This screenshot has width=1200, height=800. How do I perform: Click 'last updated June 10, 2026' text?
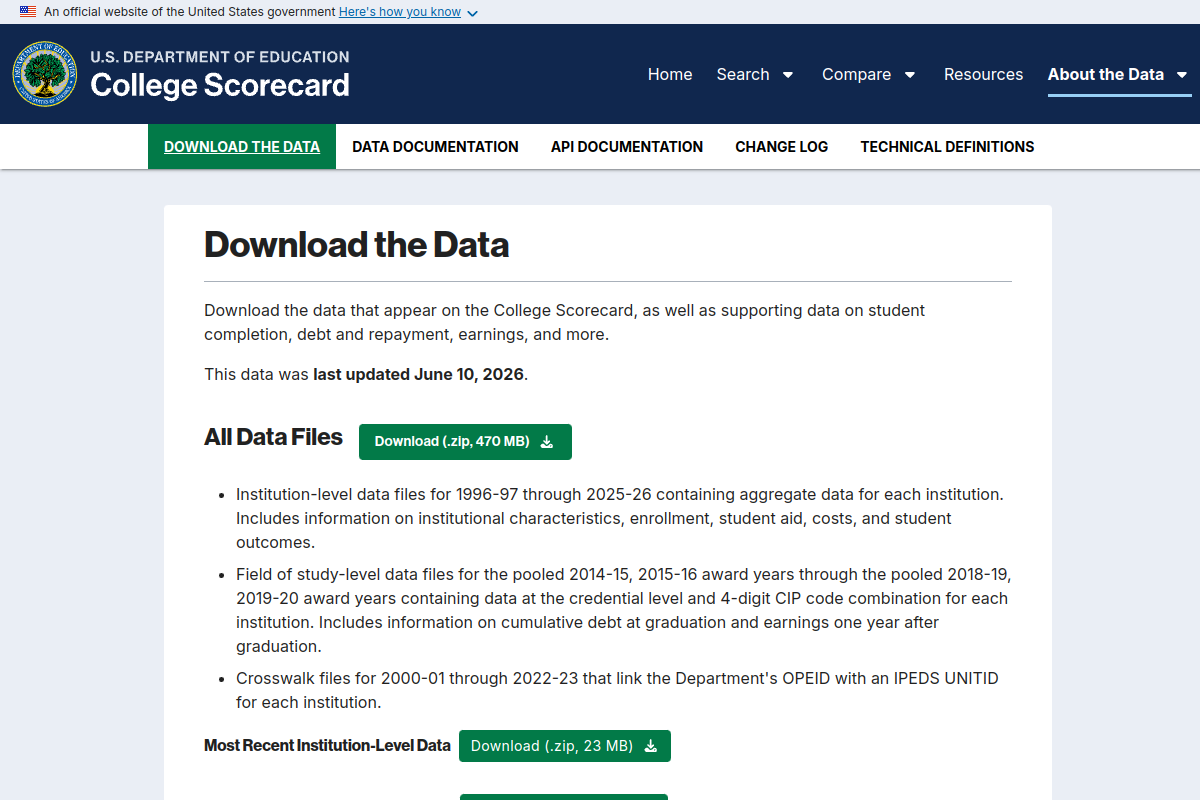point(418,375)
